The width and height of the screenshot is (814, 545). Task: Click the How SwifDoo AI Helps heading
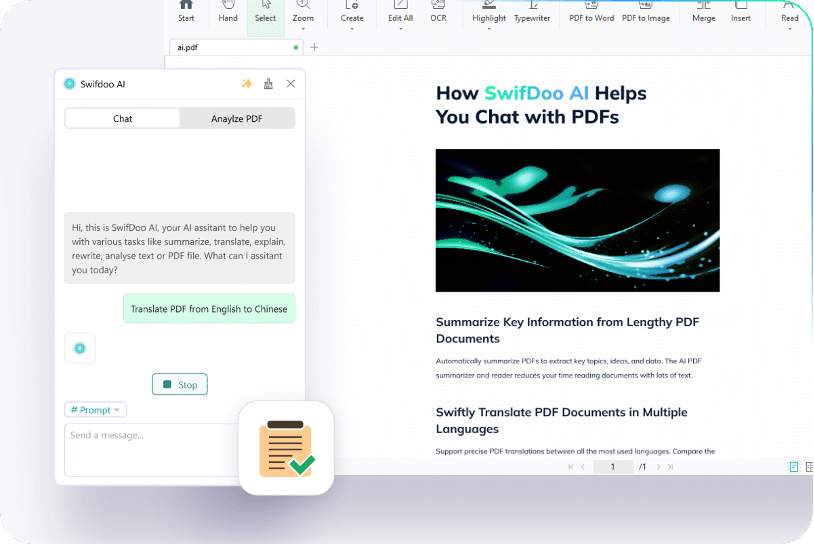click(541, 105)
